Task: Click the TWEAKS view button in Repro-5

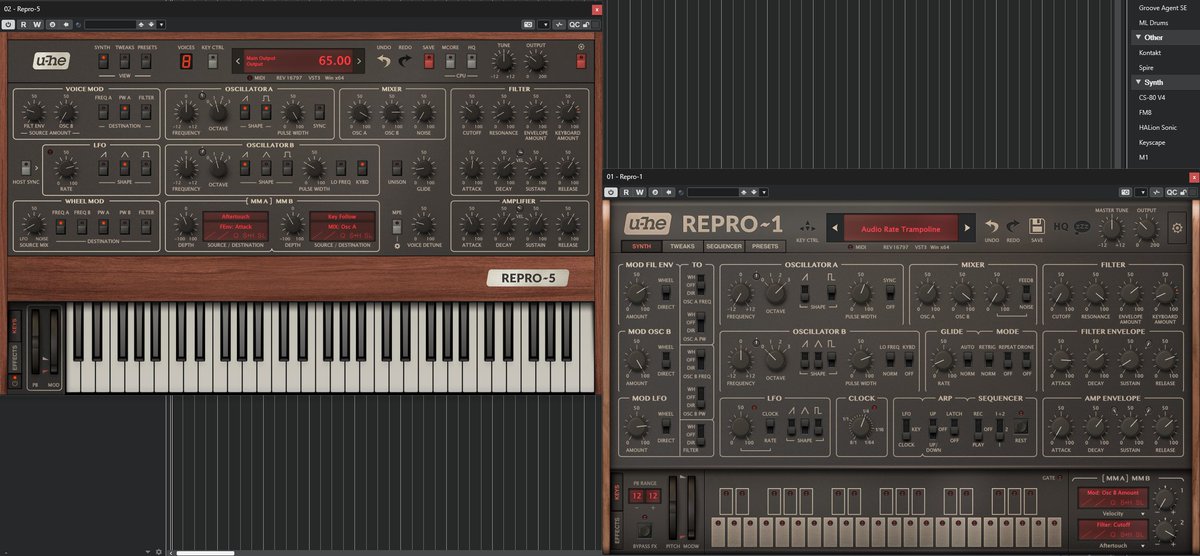Action: [x=124, y=61]
